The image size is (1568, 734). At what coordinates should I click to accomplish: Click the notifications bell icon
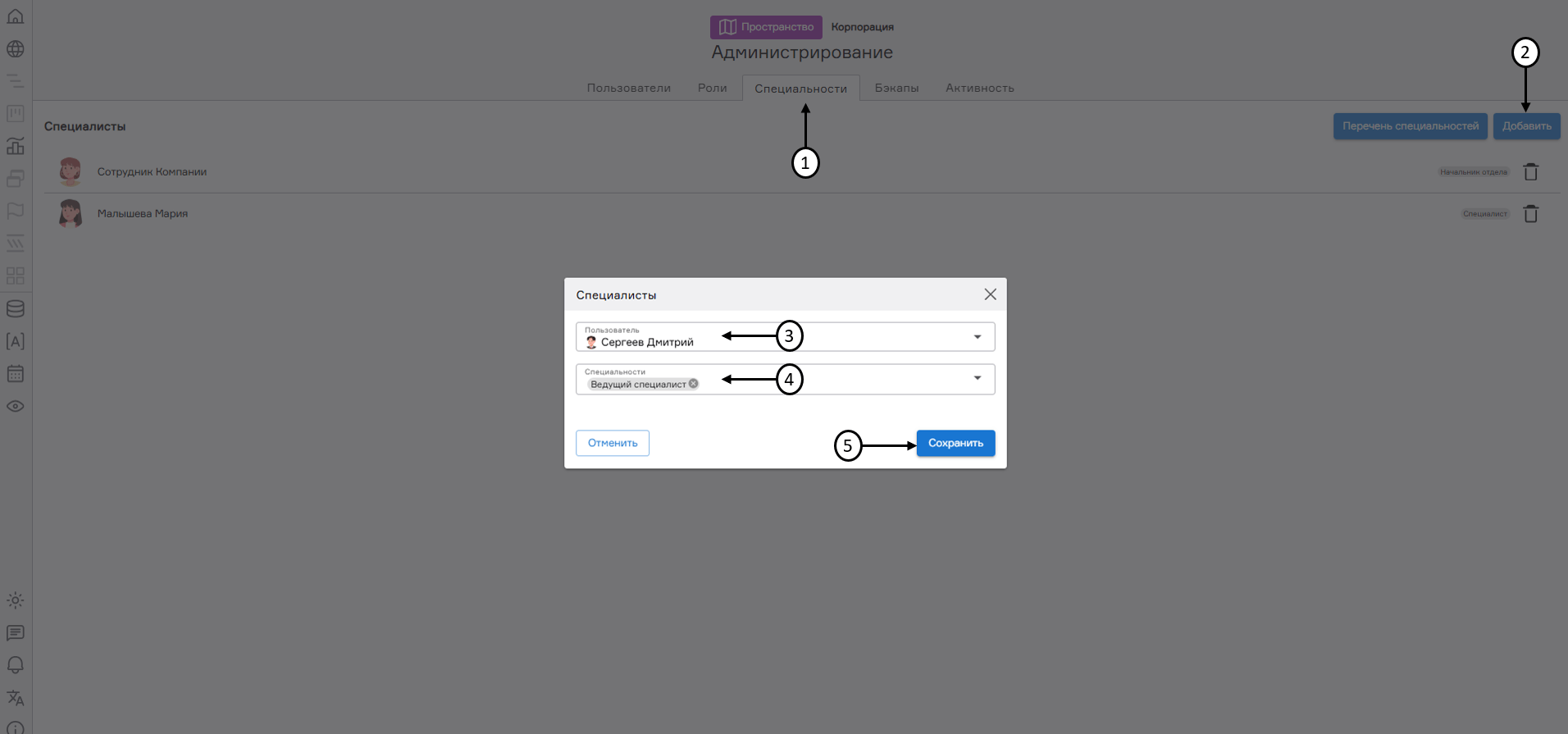(x=16, y=665)
